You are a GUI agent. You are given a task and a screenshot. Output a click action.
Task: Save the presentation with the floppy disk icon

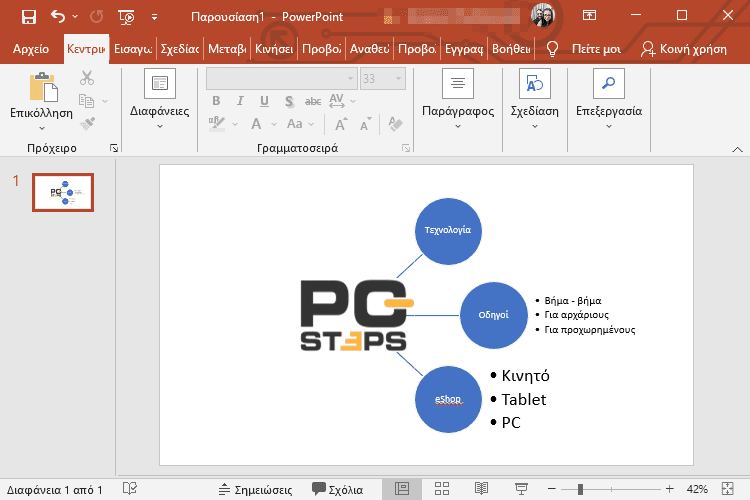click(x=29, y=17)
